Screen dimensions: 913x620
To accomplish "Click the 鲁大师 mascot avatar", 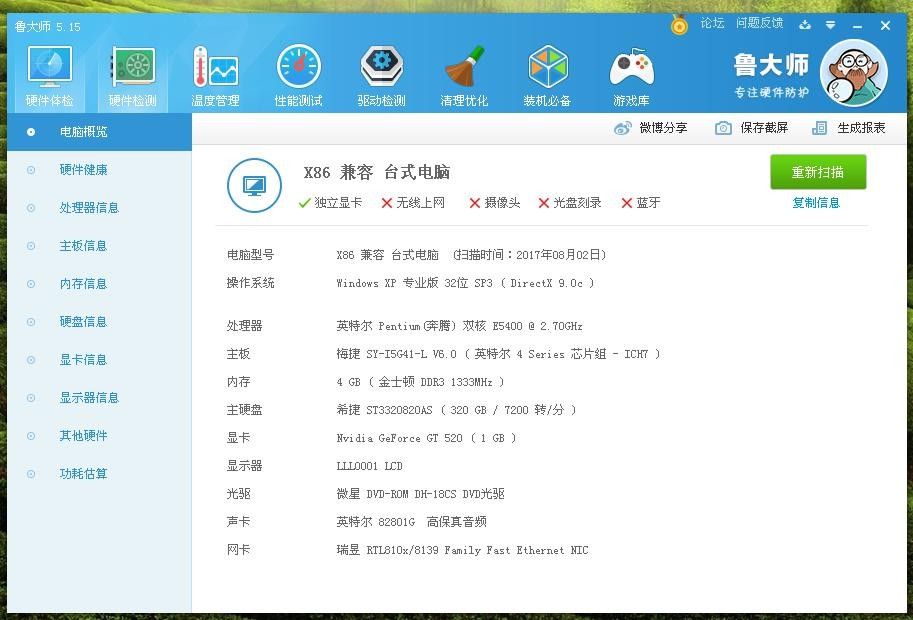I will pyautogui.click(x=854, y=73).
